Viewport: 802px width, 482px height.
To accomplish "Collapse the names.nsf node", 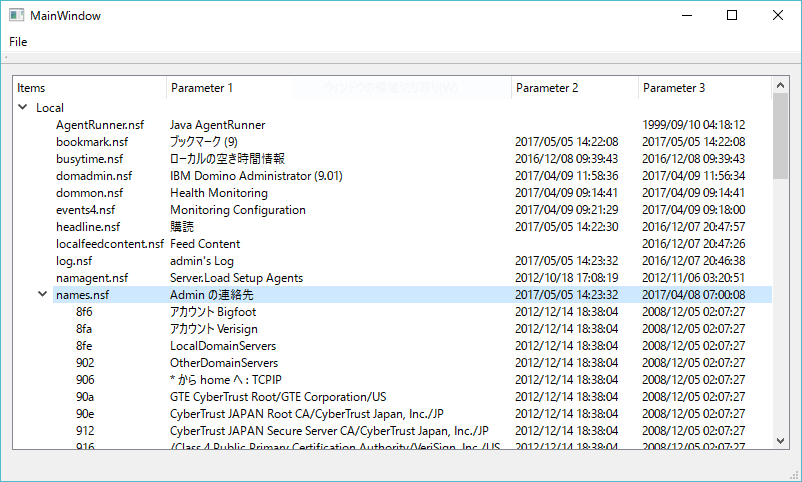I will click(x=42, y=294).
